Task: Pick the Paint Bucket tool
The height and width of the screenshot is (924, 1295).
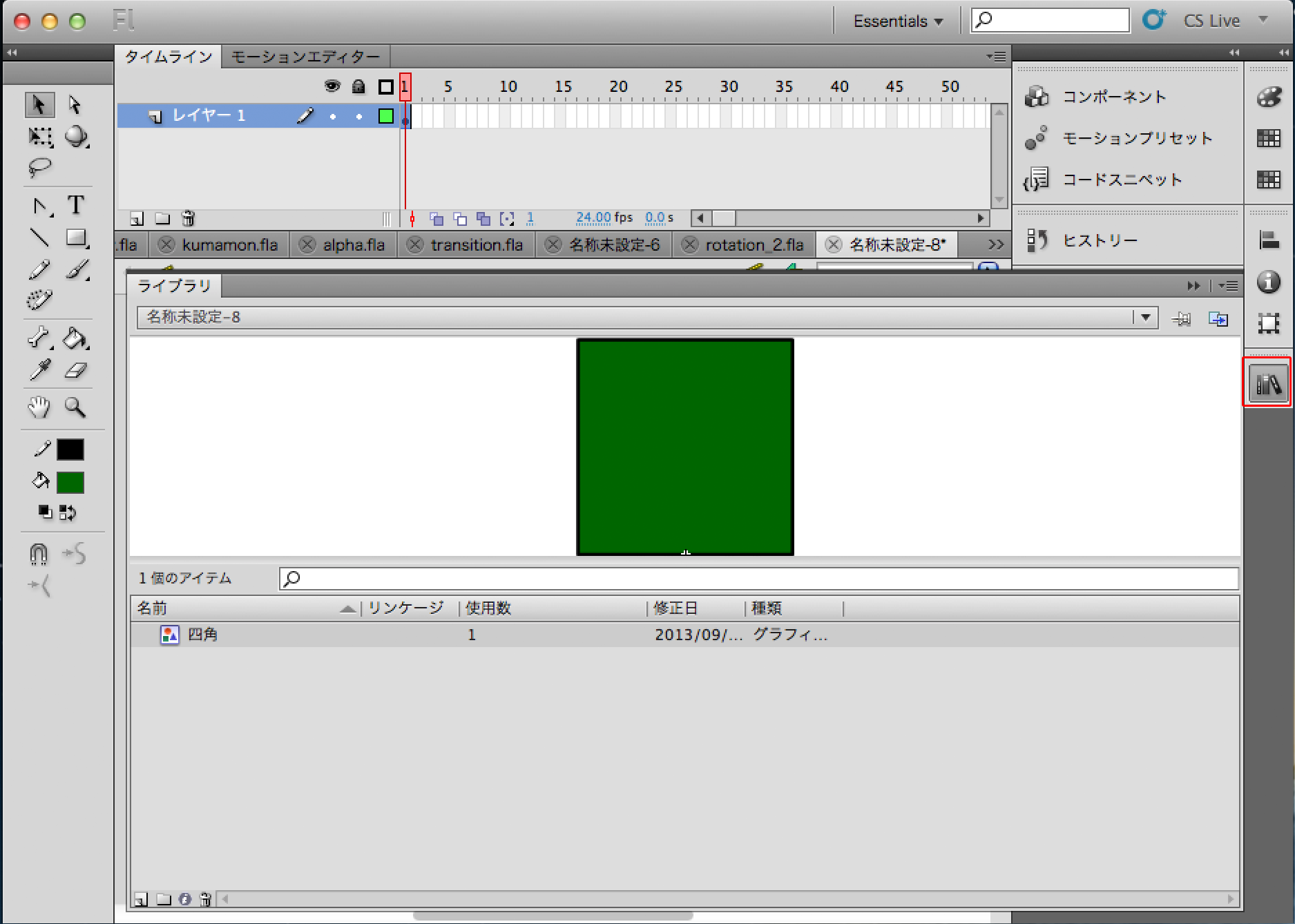Action: click(75, 338)
